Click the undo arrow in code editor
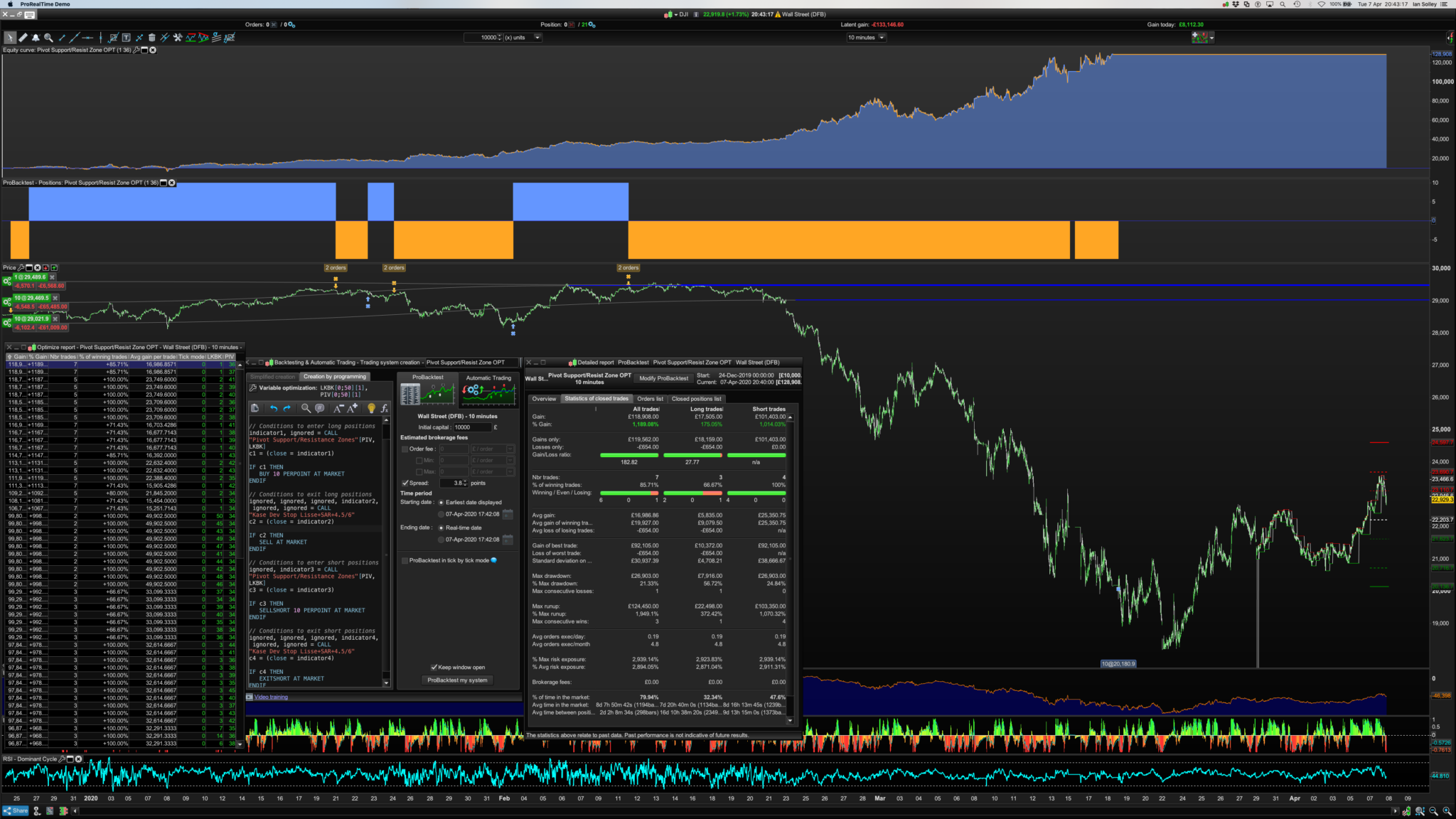This screenshot has height=819, width=1456. coord(273,408)
